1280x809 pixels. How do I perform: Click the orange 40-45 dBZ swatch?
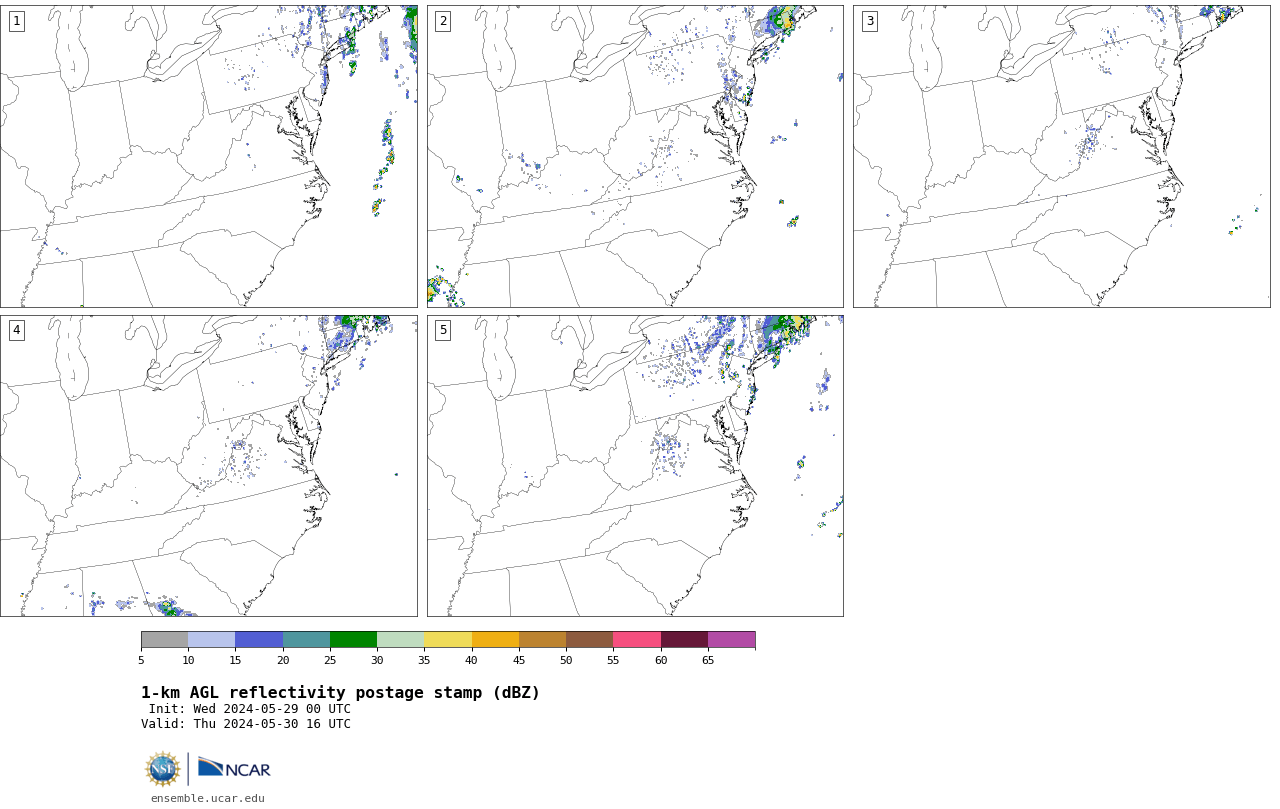point(495,640)
